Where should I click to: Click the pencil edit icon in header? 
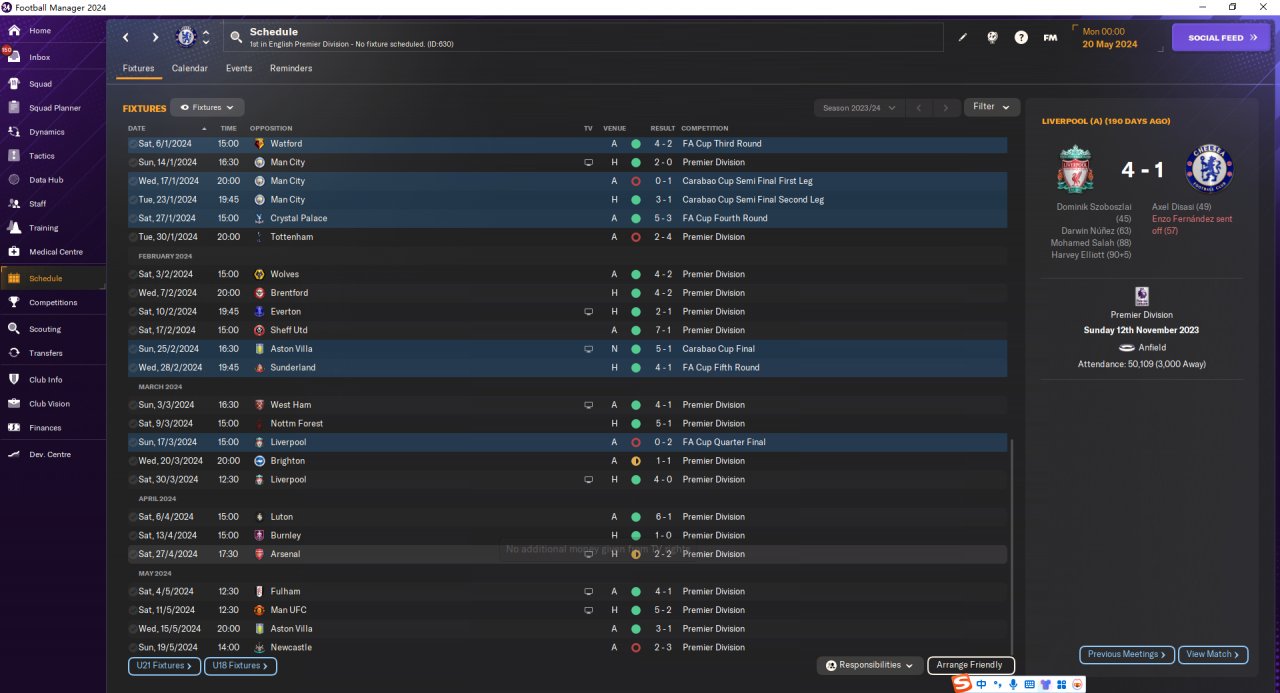[963, 38]
